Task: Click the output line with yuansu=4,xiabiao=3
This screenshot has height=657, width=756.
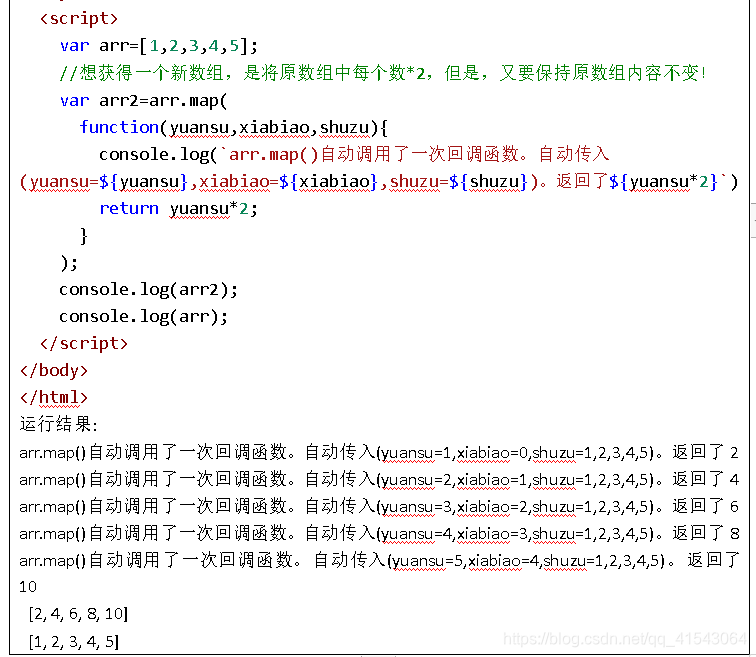Action: click(x=379, y=533)
